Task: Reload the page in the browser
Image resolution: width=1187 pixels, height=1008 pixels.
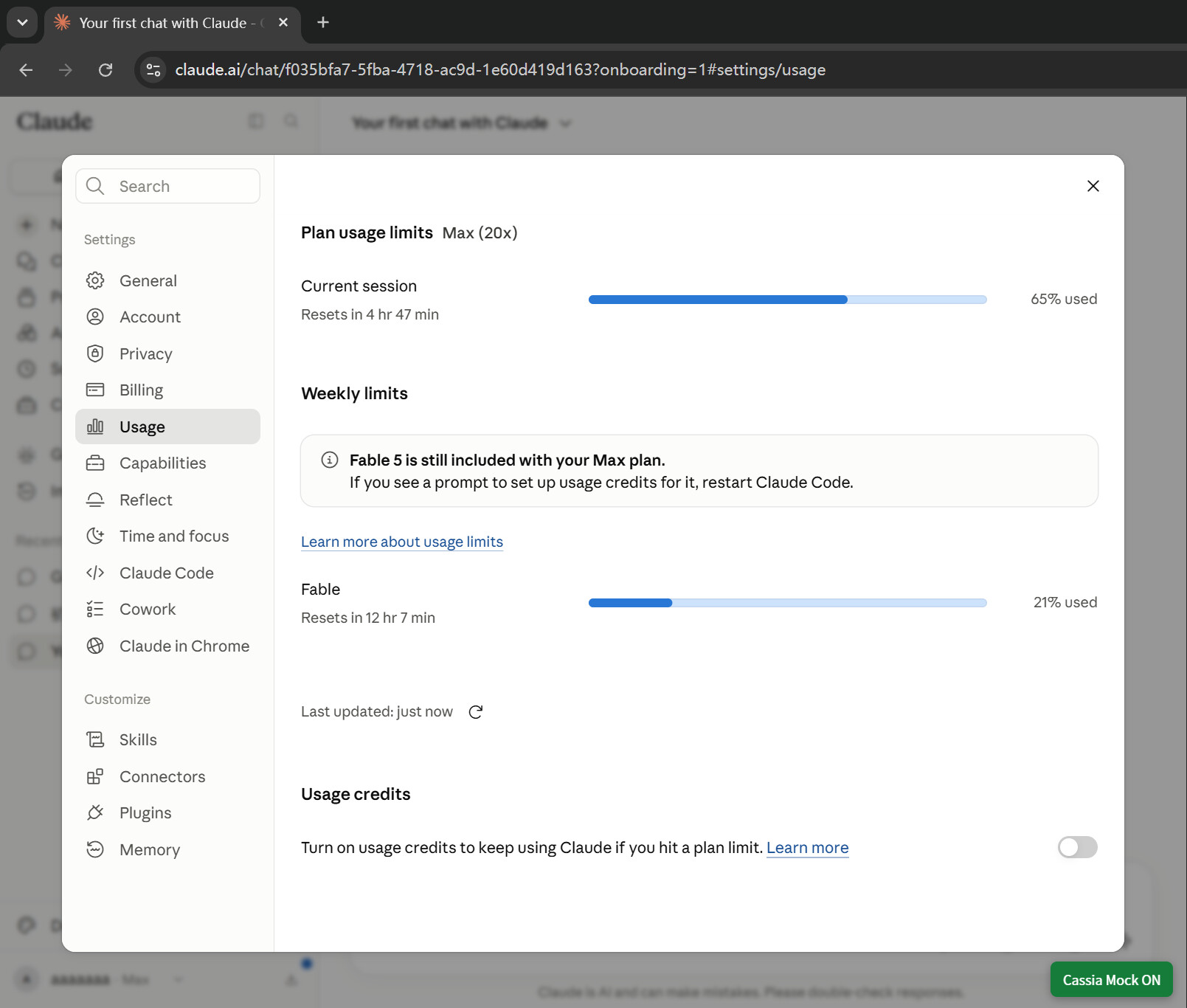Action: [x=105, y=69]
